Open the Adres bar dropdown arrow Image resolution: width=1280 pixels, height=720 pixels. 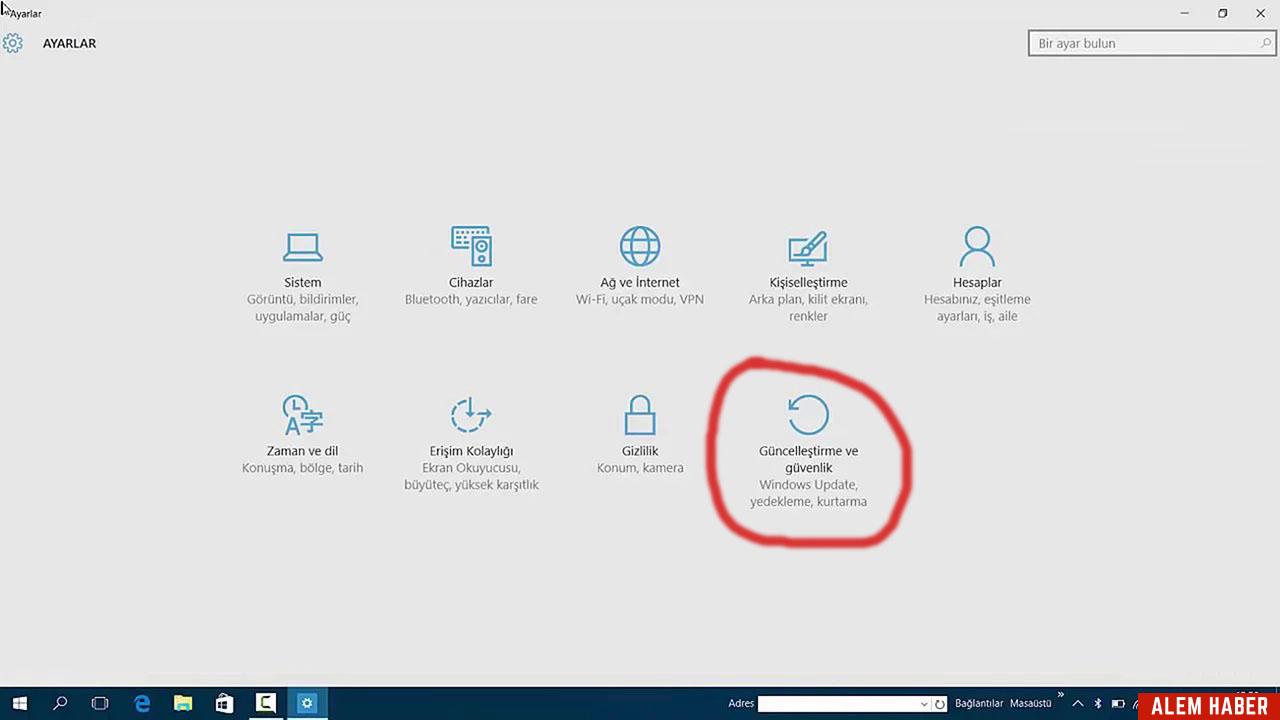(x=924, y=703)
